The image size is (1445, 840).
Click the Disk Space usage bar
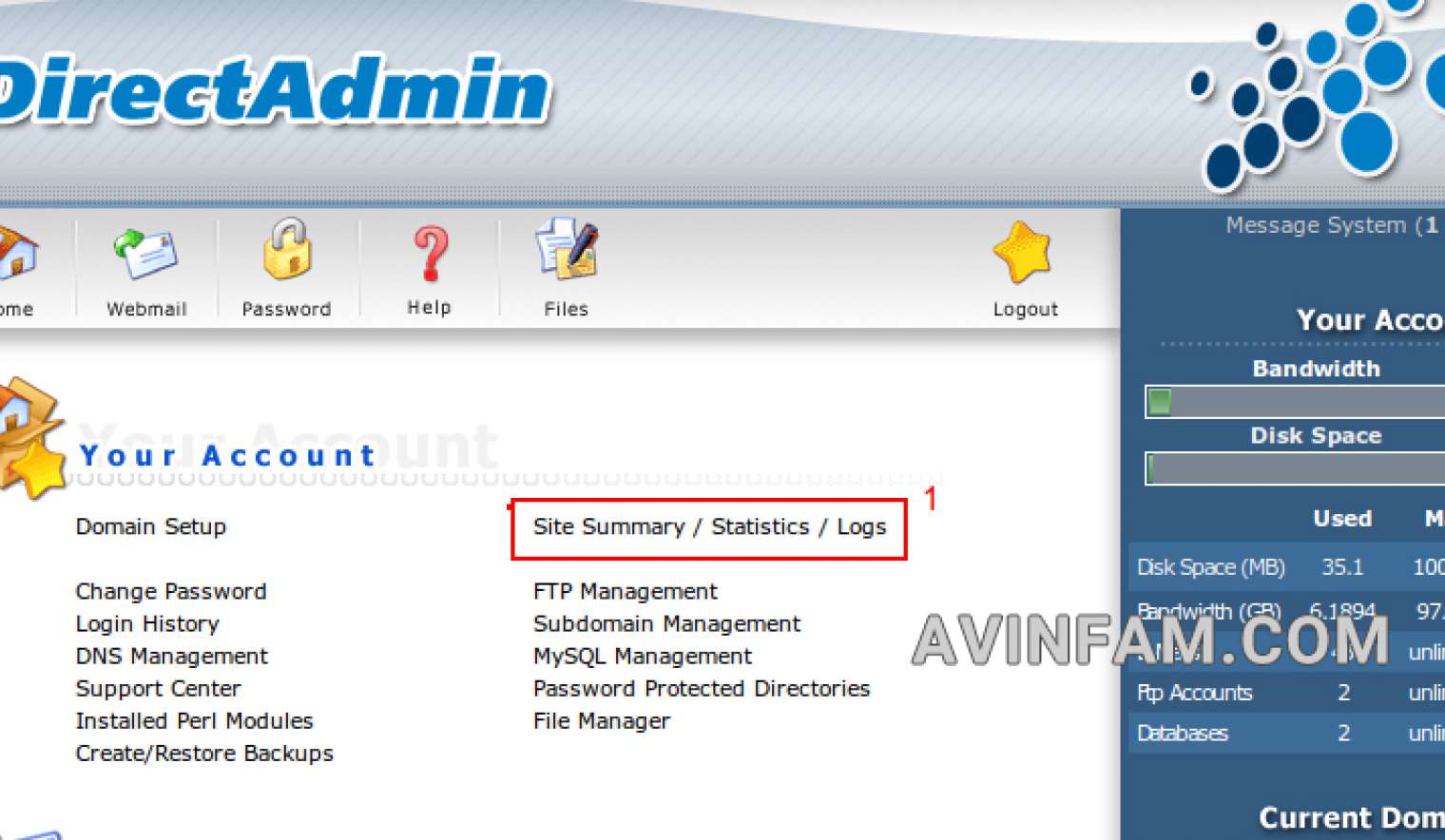(1295, 468)
